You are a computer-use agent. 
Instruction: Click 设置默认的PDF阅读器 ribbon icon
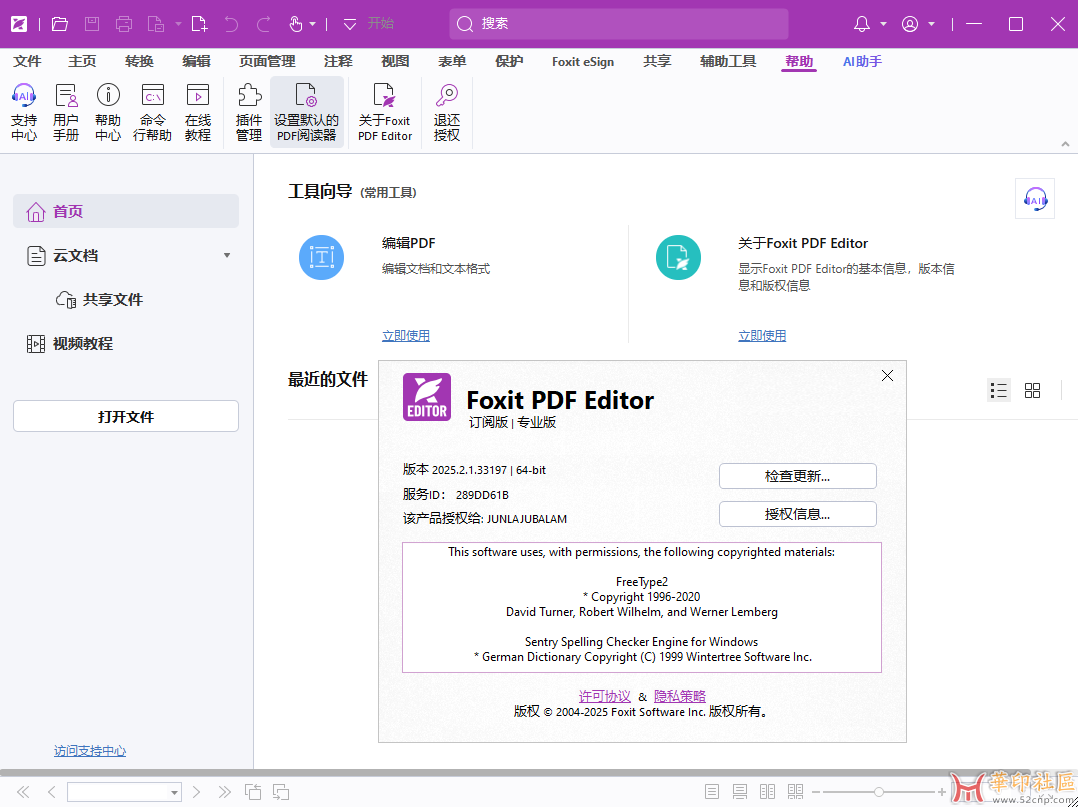306,96
